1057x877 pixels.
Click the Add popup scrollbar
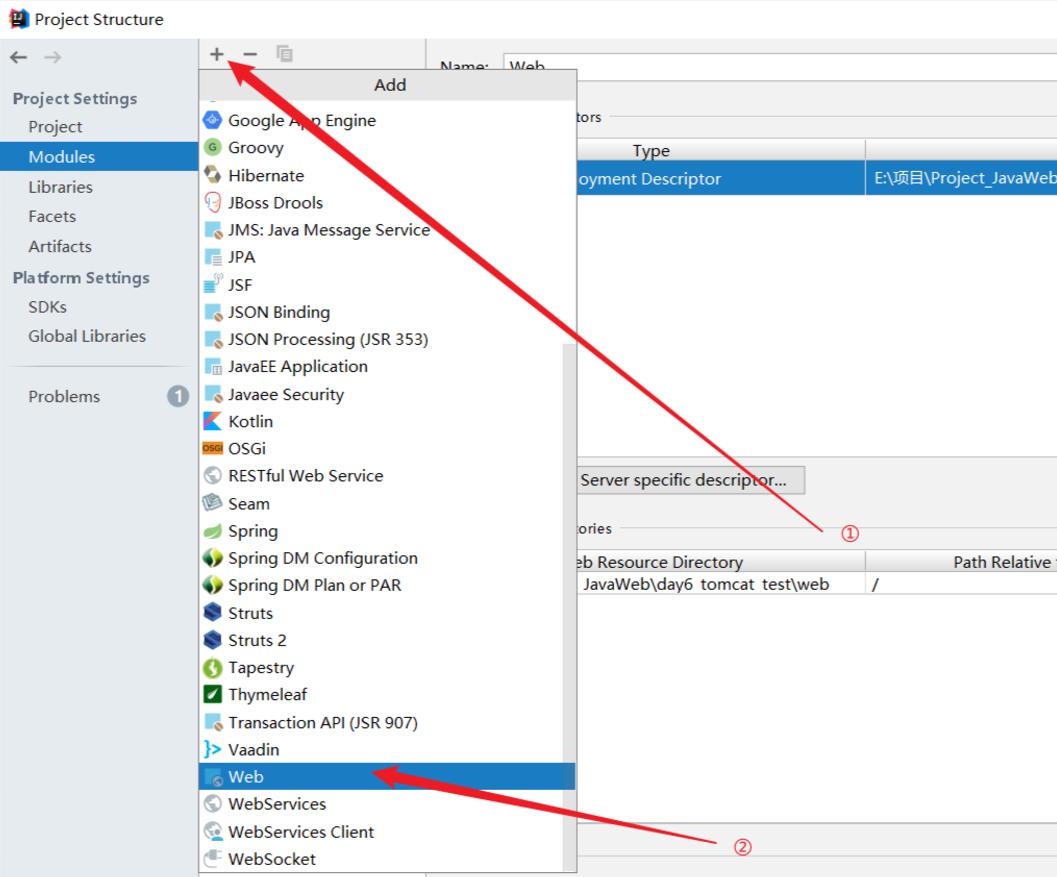[x=569, y=607]
